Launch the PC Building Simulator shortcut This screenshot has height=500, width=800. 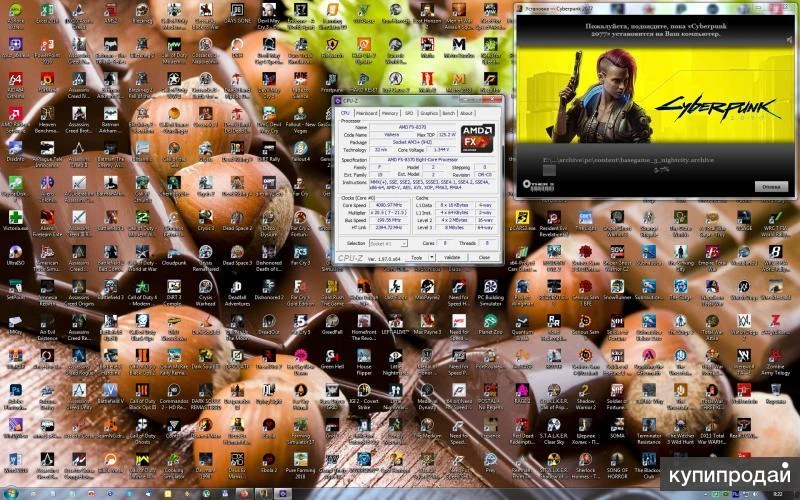pos(490,286)
